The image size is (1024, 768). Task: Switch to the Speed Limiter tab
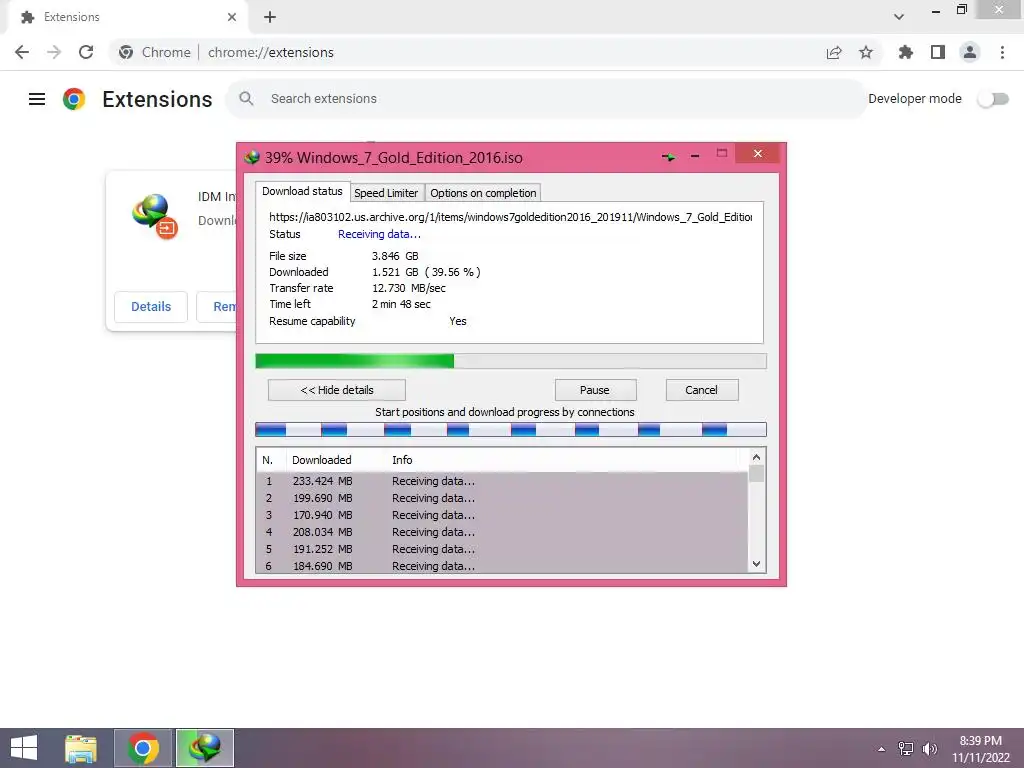(386, 193)
